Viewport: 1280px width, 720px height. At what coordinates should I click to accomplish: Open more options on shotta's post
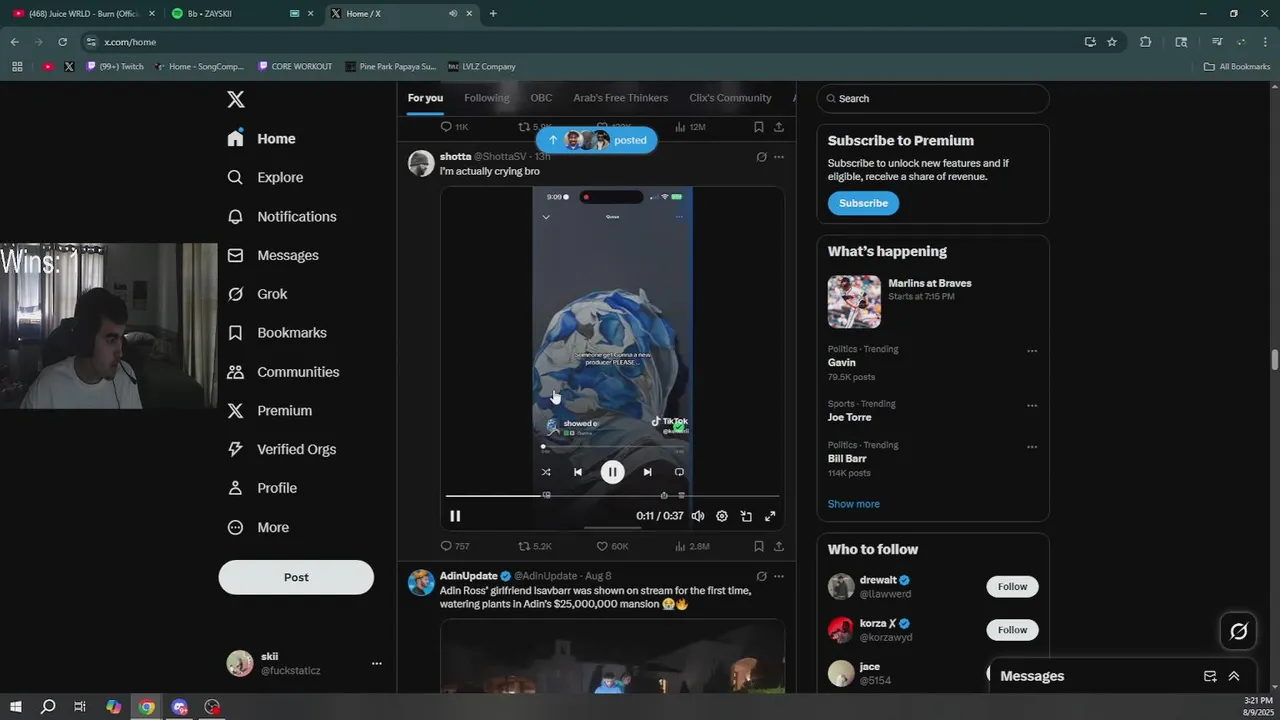click(x=779, y=157)
